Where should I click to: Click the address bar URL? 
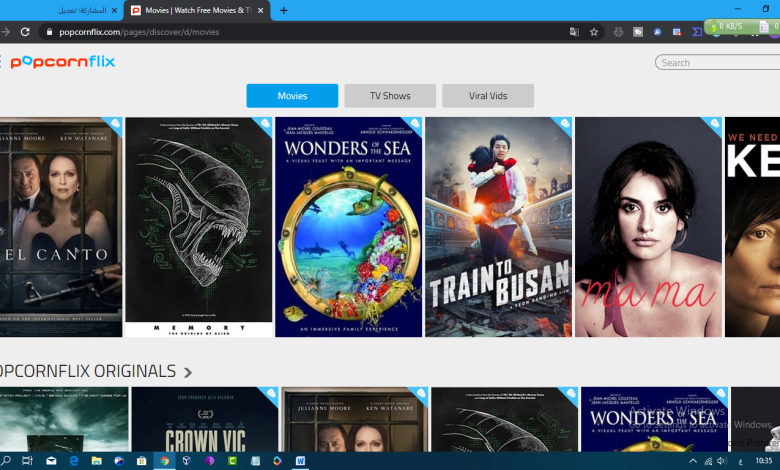click(x=139, y=32)
